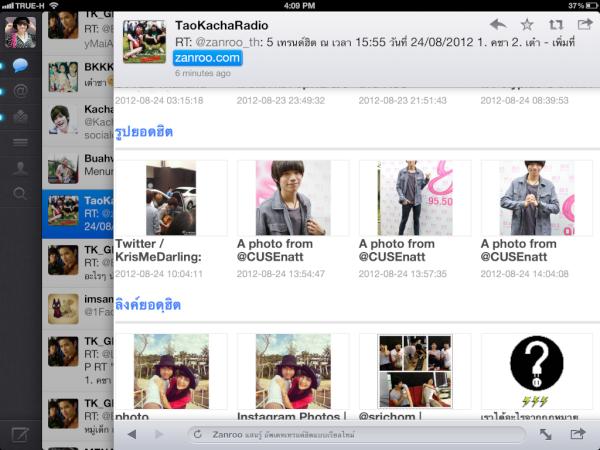Open the question mark icon thumbnail
Viewport: 600px width, 450px height.
536,370
